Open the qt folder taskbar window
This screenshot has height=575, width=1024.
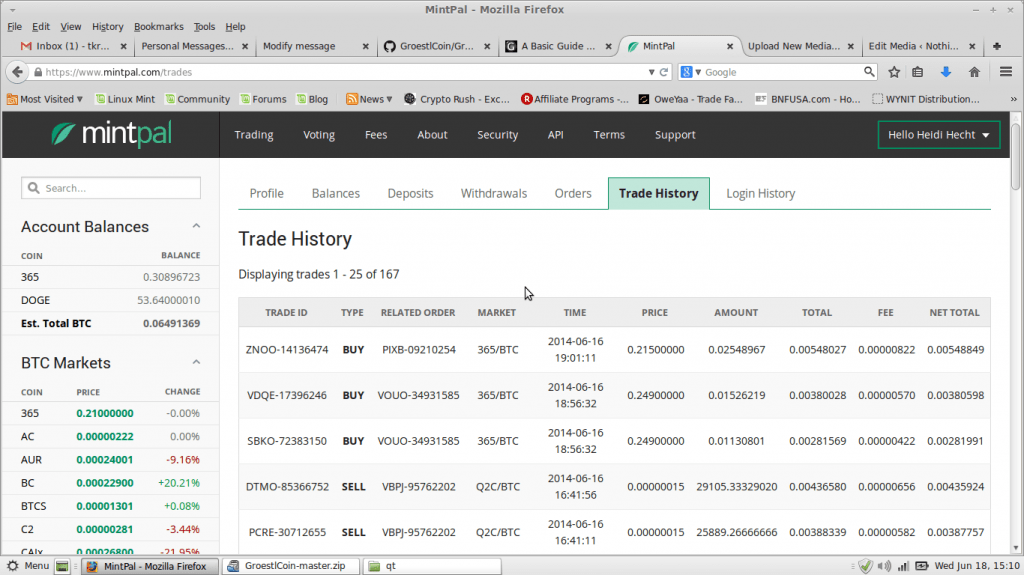coord(432,566)
